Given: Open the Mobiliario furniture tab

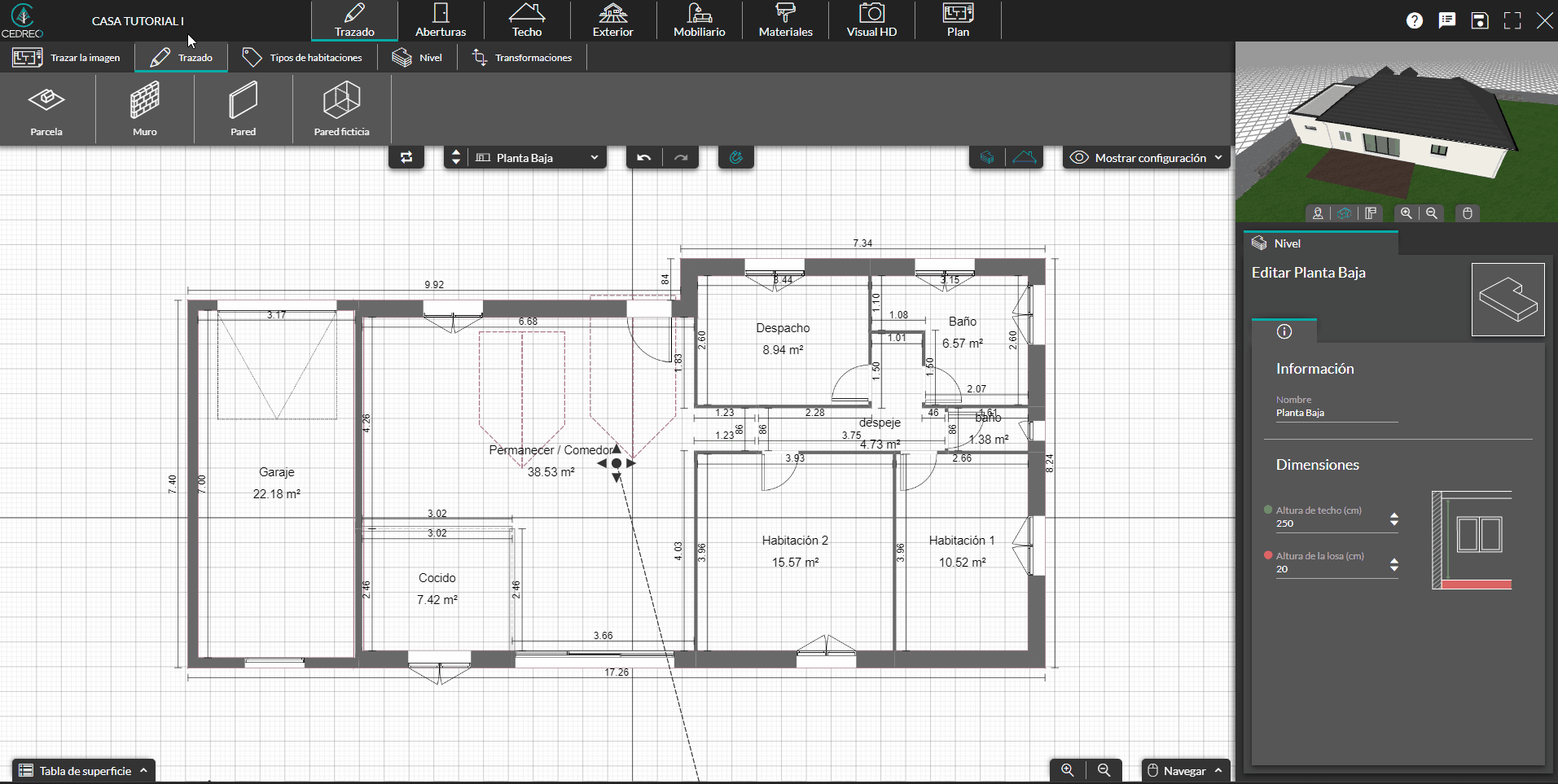Looking at the screenshot, I should tap(699, 20).
